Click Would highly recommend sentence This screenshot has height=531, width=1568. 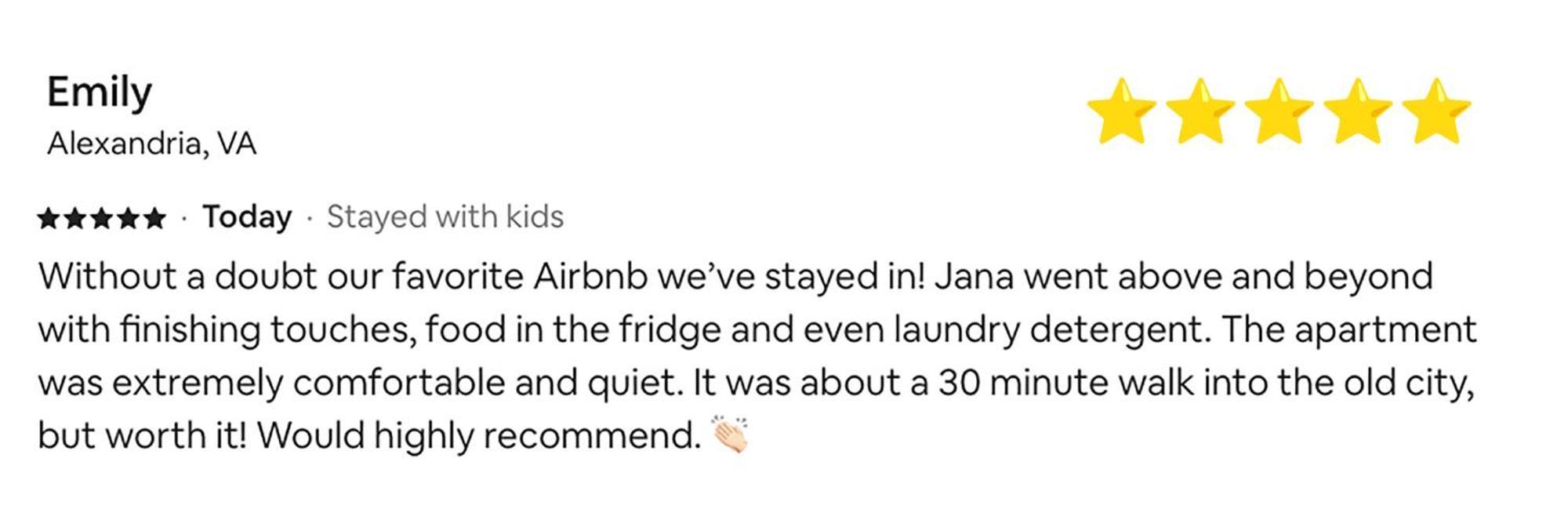479,436
